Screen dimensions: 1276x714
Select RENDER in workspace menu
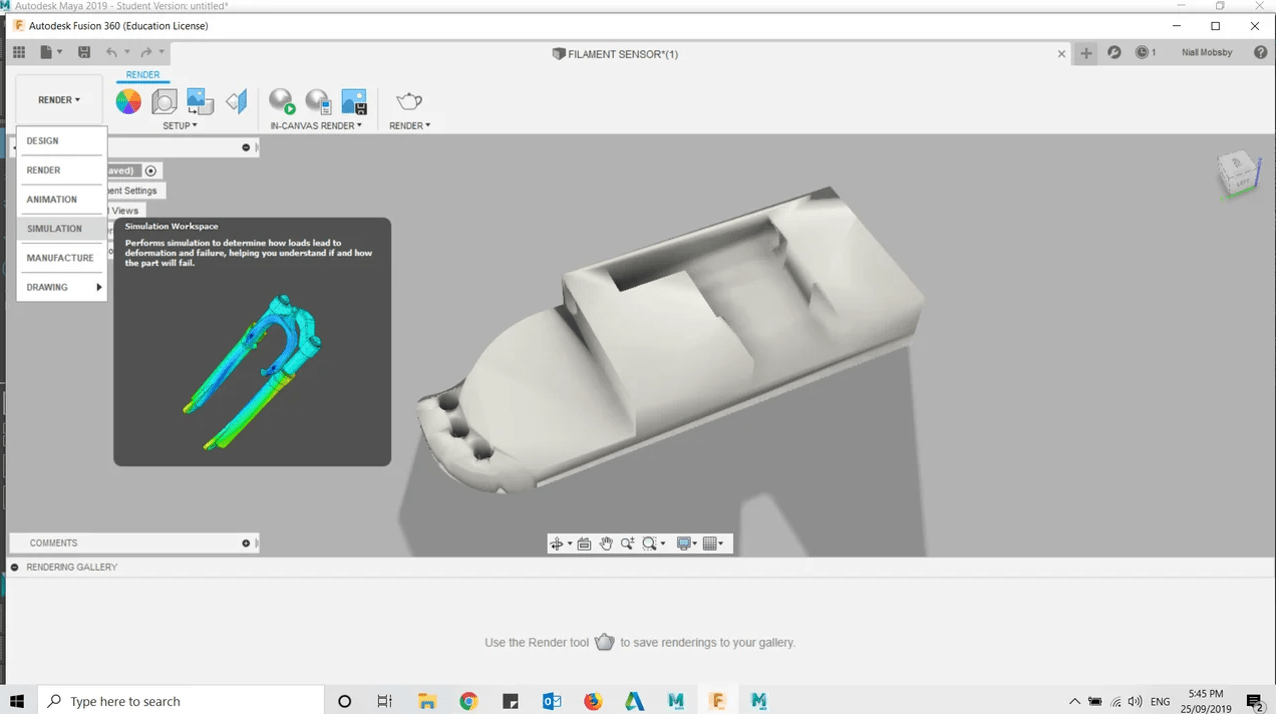pos(61,170)
